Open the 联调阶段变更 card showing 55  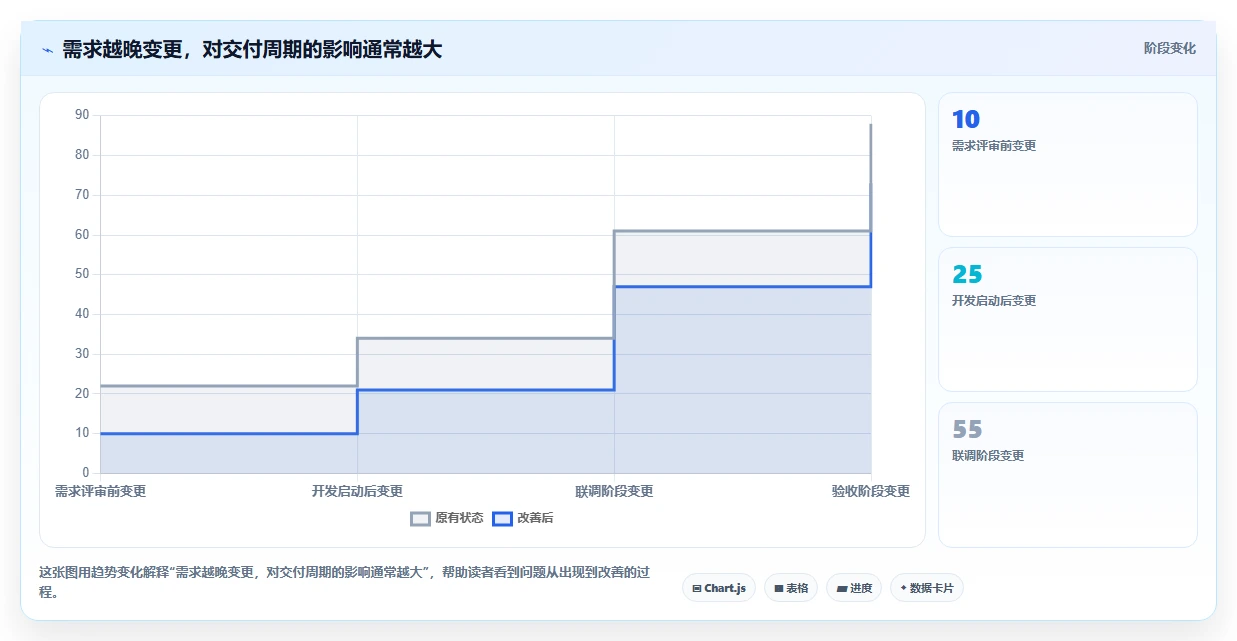[x=1067, y=475]
